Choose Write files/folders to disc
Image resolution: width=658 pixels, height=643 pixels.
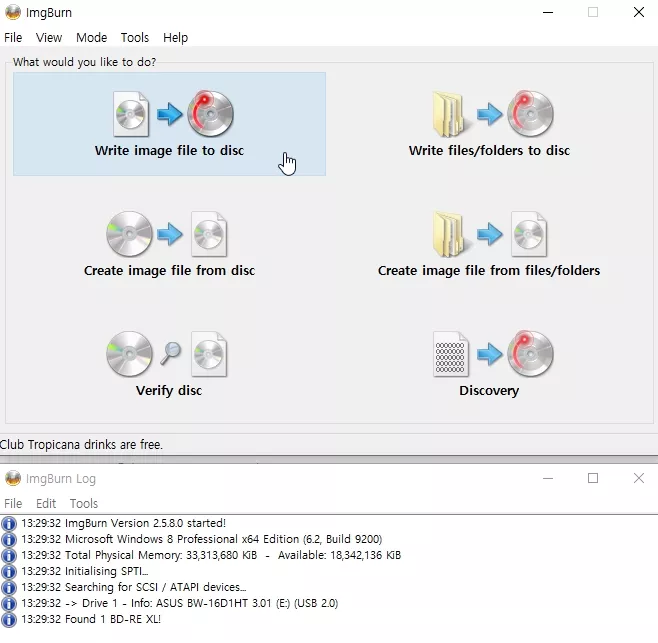[489, 124]
